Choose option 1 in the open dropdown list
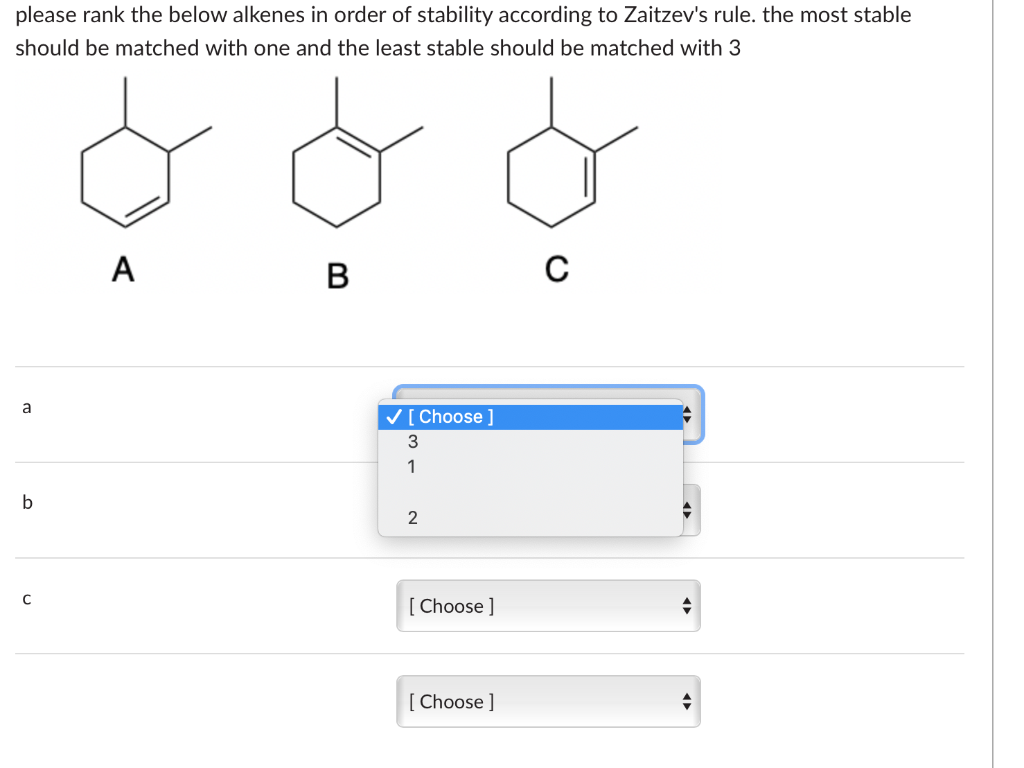Viewport: 1024px width, 768px height. click(x=530, y=467)
